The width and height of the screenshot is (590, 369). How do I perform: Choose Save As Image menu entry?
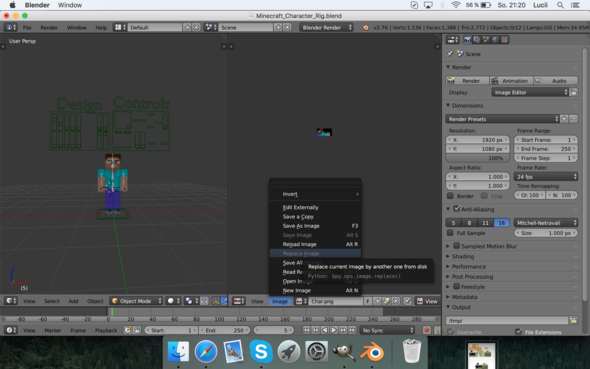(315, 226)
